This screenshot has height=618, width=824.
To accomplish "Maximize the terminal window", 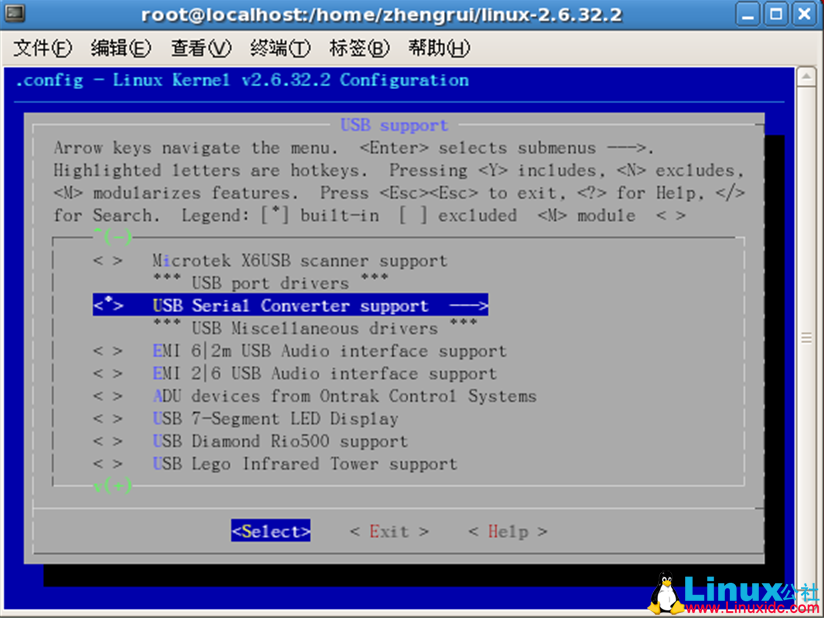I will [776, 14].
